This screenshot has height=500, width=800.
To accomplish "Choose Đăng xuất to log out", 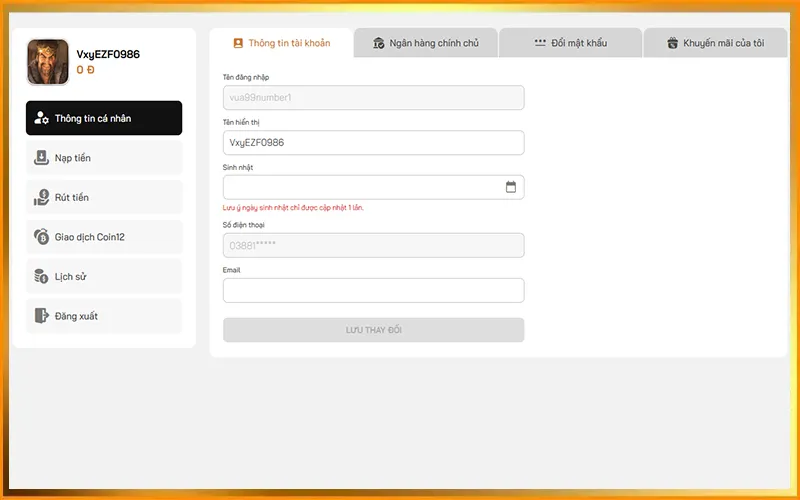I will pyautogui.click(x=104, y=316).
